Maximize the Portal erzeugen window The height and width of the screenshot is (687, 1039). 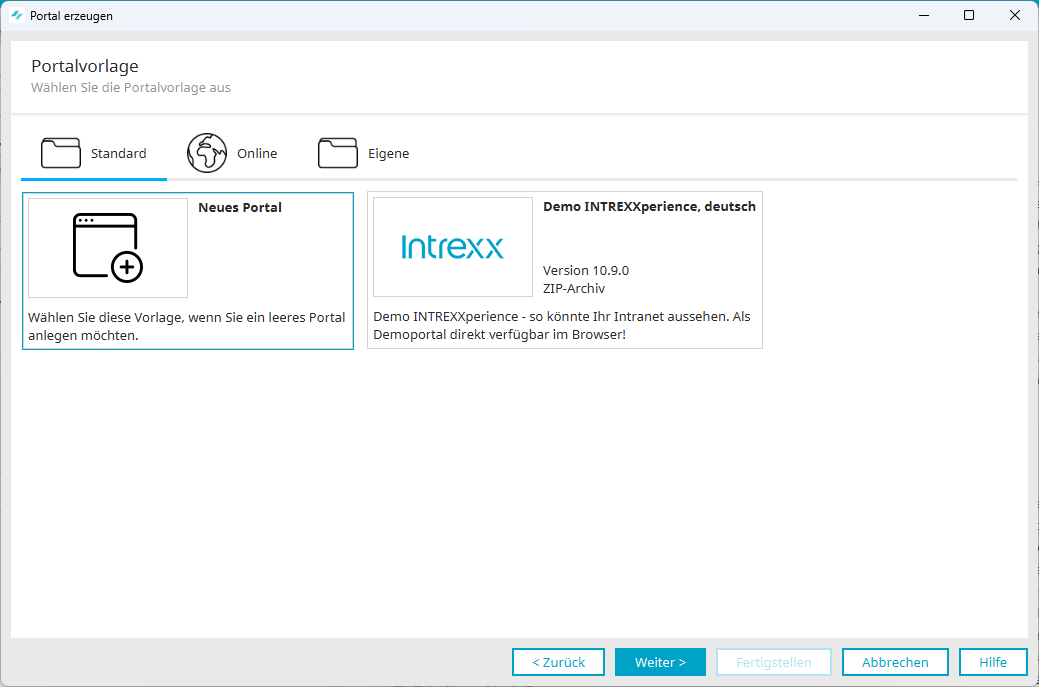click(x=969, y=15)
